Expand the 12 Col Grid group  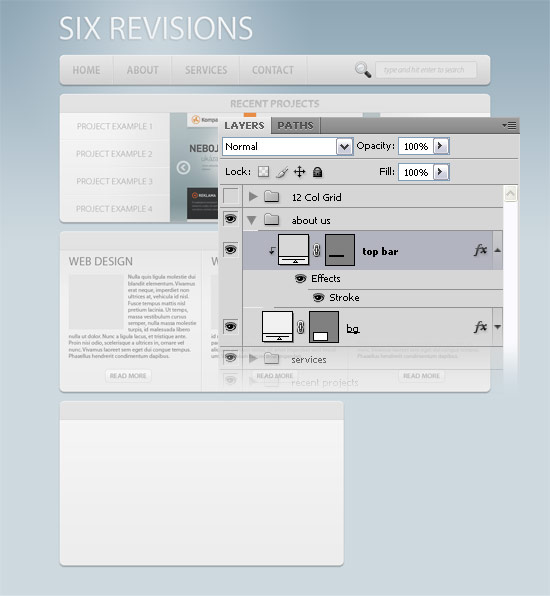253,197
